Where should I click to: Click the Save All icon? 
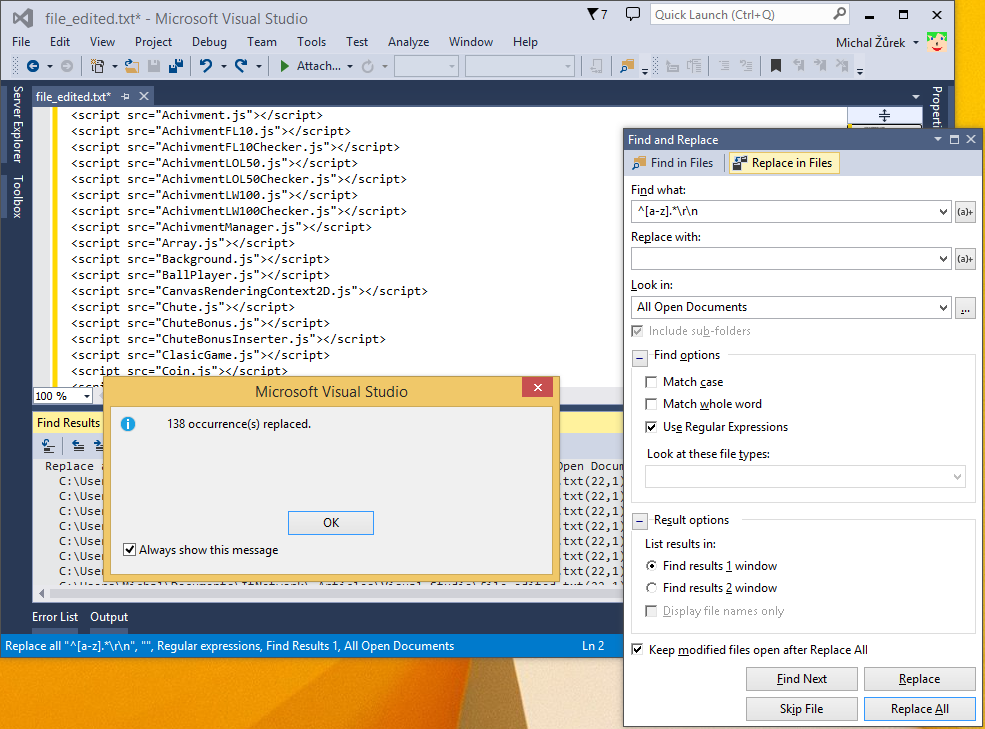pos(177,67)
